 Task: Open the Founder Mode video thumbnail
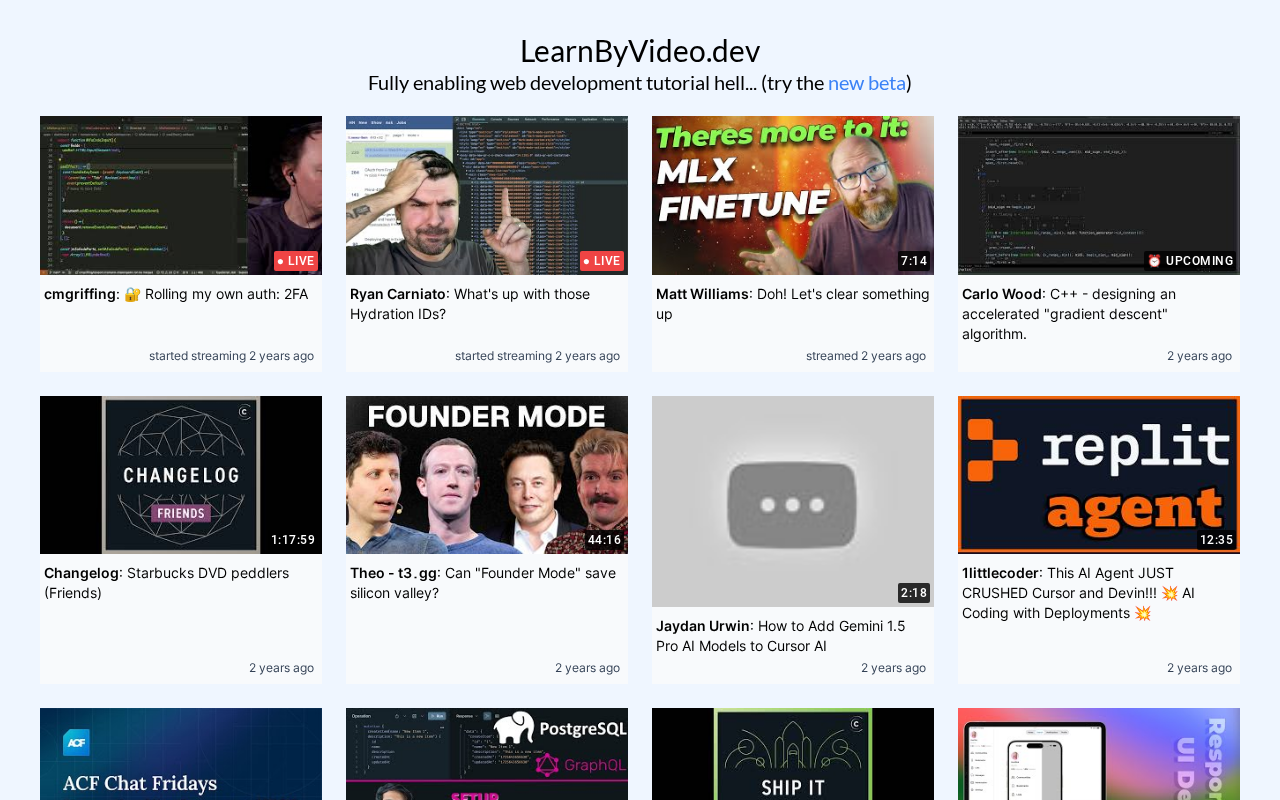[486, 474]
